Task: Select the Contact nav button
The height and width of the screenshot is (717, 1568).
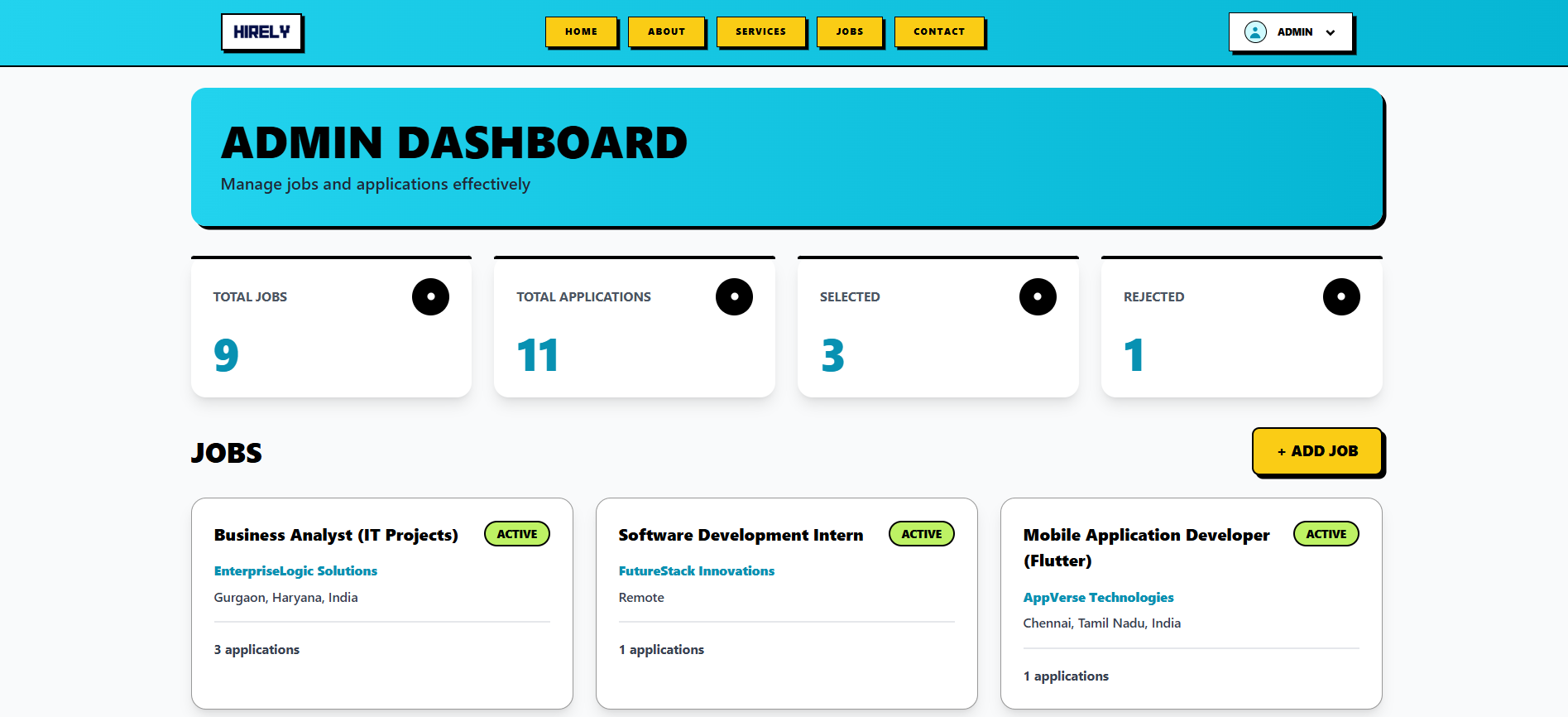Action: pos(938,31)
